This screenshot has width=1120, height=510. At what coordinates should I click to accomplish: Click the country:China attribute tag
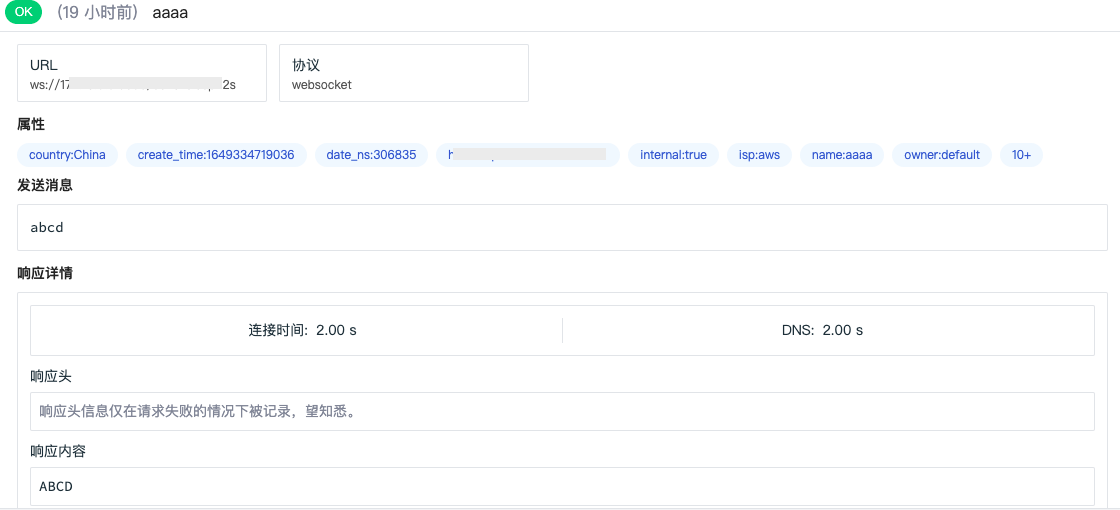pos(67,155)
